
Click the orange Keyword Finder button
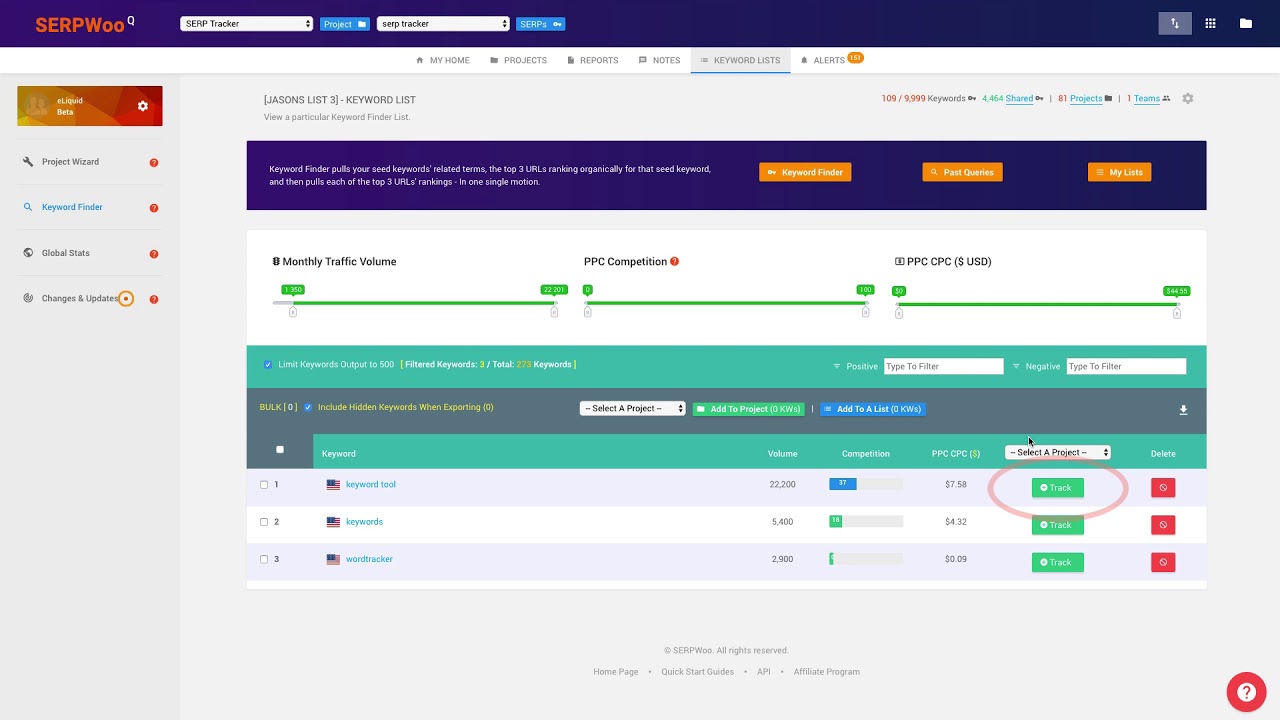(x=805, y=172)
